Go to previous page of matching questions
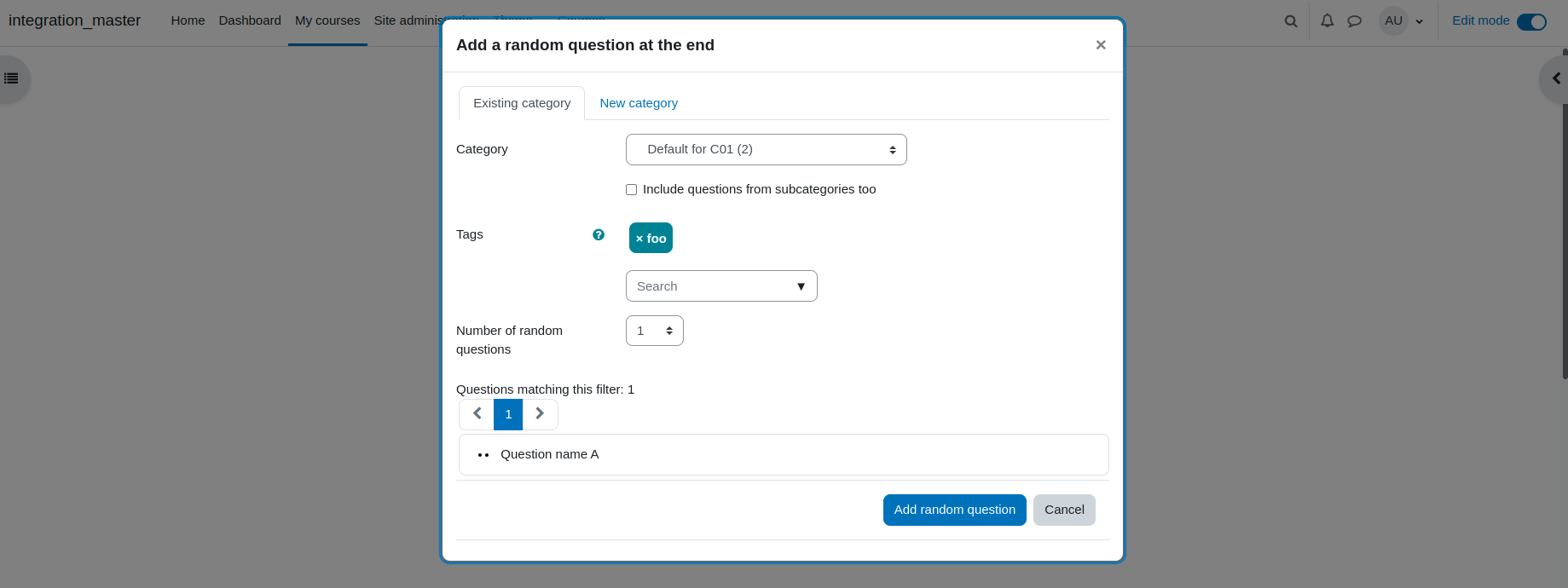The width and height of the screenshot is (1568, 588). click(477, 414)
